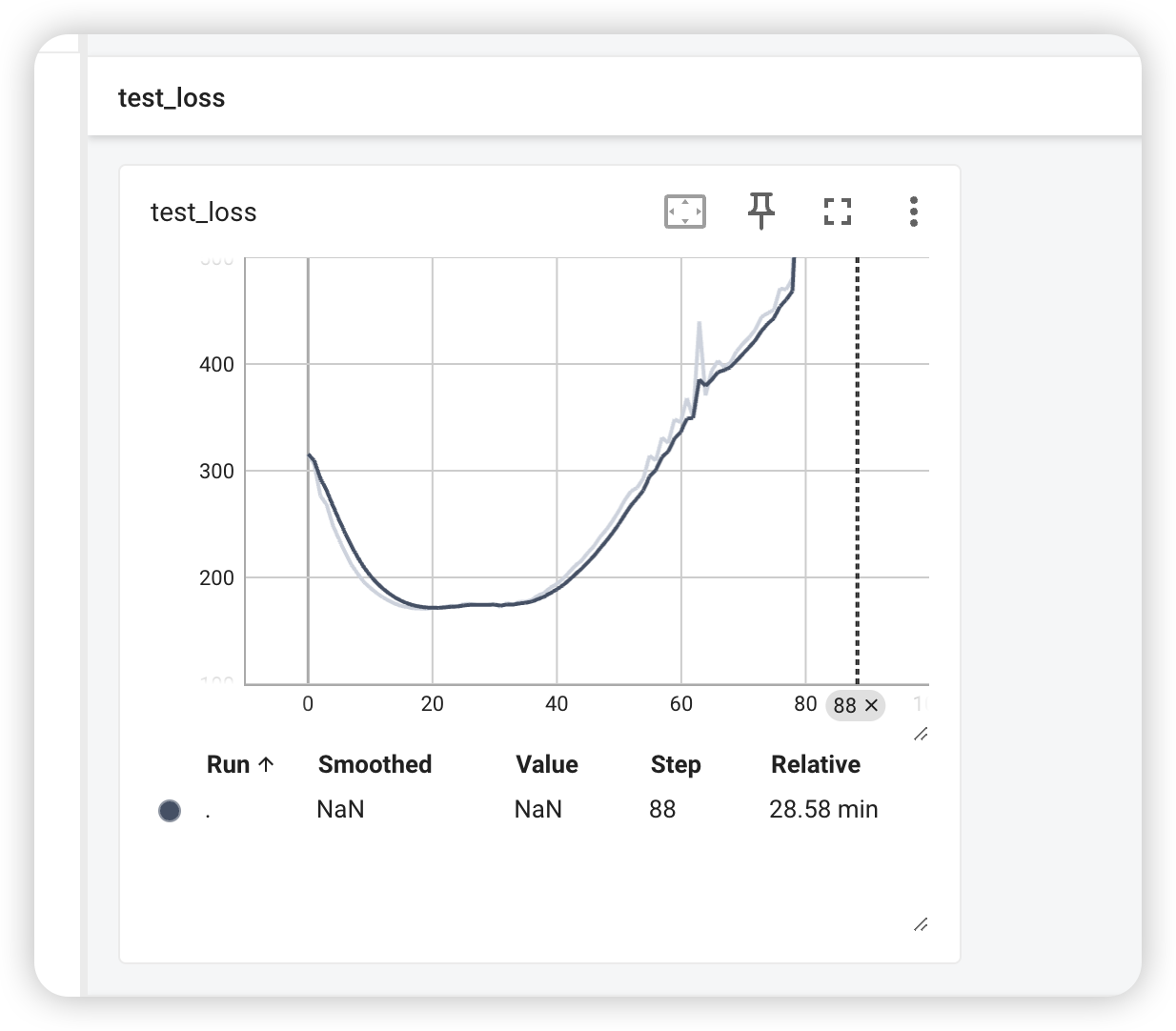Image resolution: width=1176 pixels, height=1031 pixels.
Task: Click the 28.58 min relative time cell
Action: pyautogui.click(x=823, y=809)
